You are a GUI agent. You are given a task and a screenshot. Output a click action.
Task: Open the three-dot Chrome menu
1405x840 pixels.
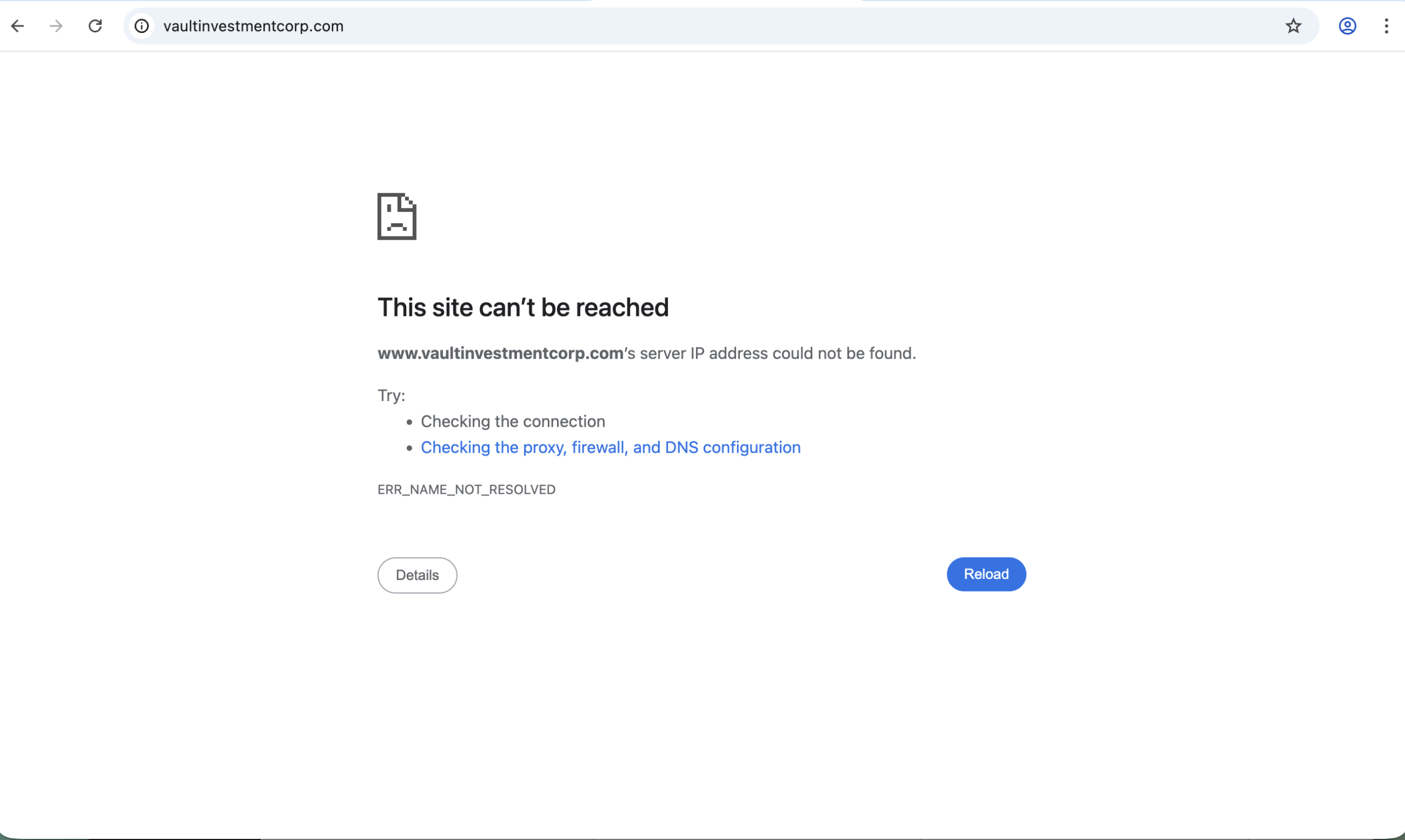[1386, 26]
